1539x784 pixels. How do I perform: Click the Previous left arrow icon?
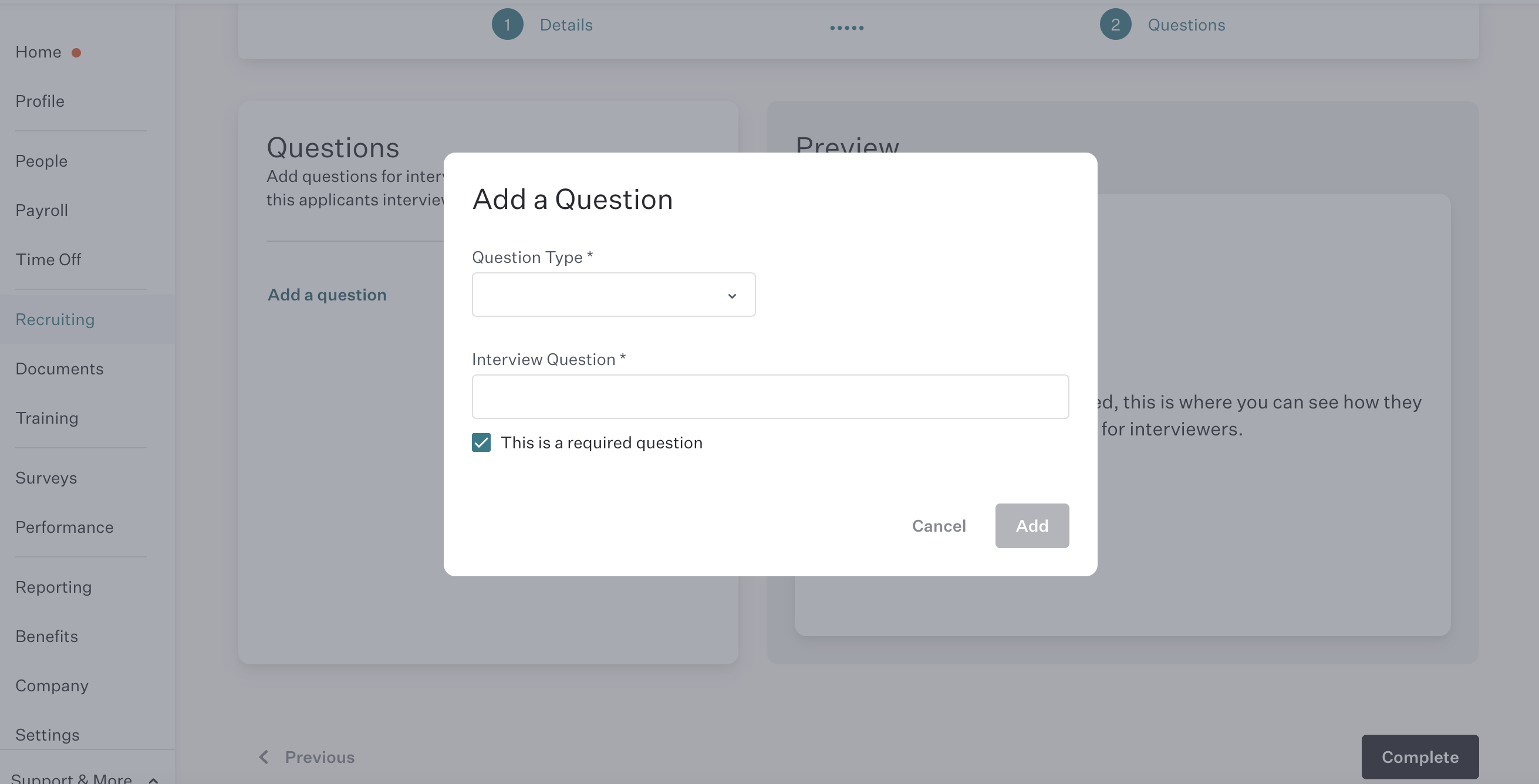[264, 756]
